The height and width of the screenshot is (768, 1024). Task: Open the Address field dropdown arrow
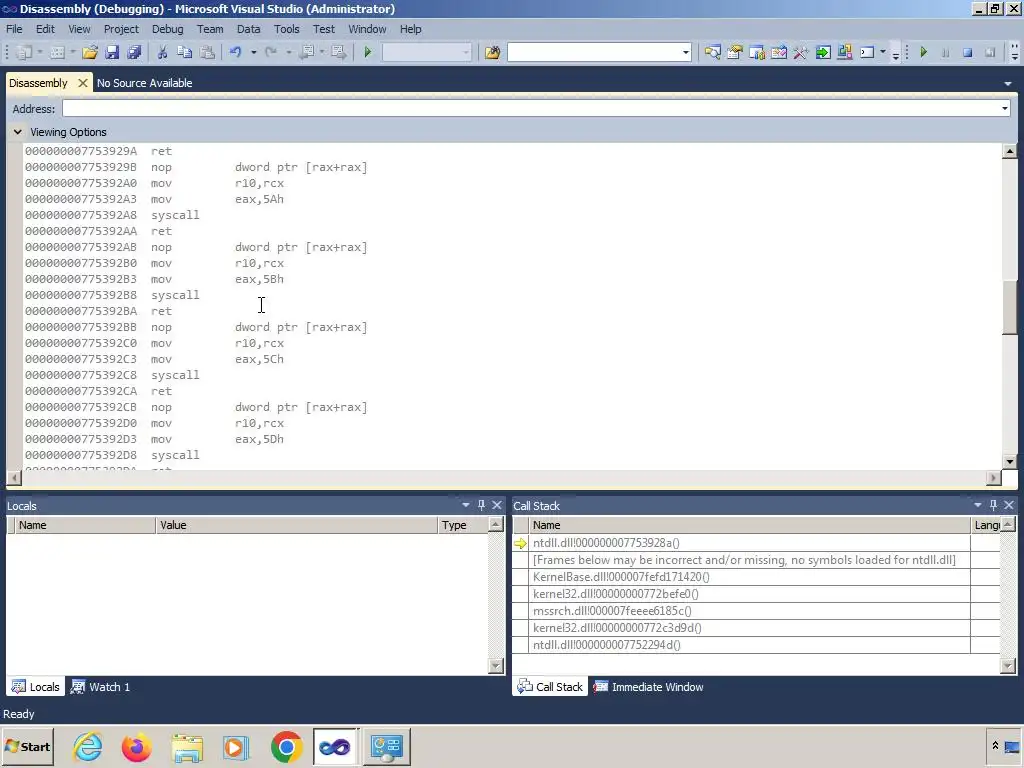(1004, 108)
